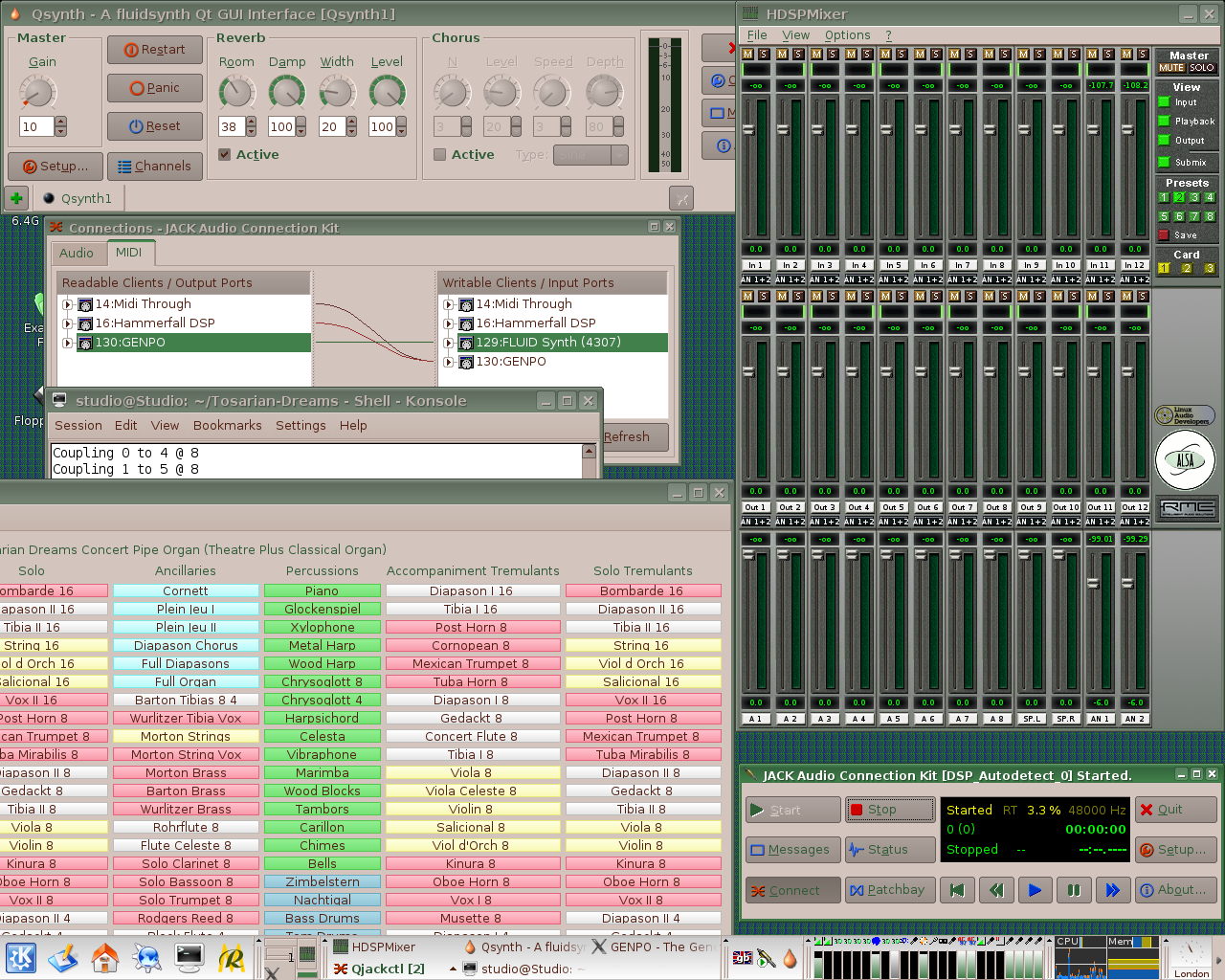Click the home folder icon in taskbar
This screenshot has height=980, width=1225.
click(x=104, y=957)
